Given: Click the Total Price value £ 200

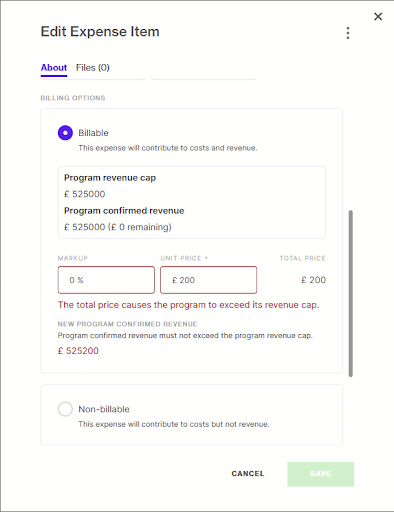Looking at the screenshot, I should pos(313,280).
